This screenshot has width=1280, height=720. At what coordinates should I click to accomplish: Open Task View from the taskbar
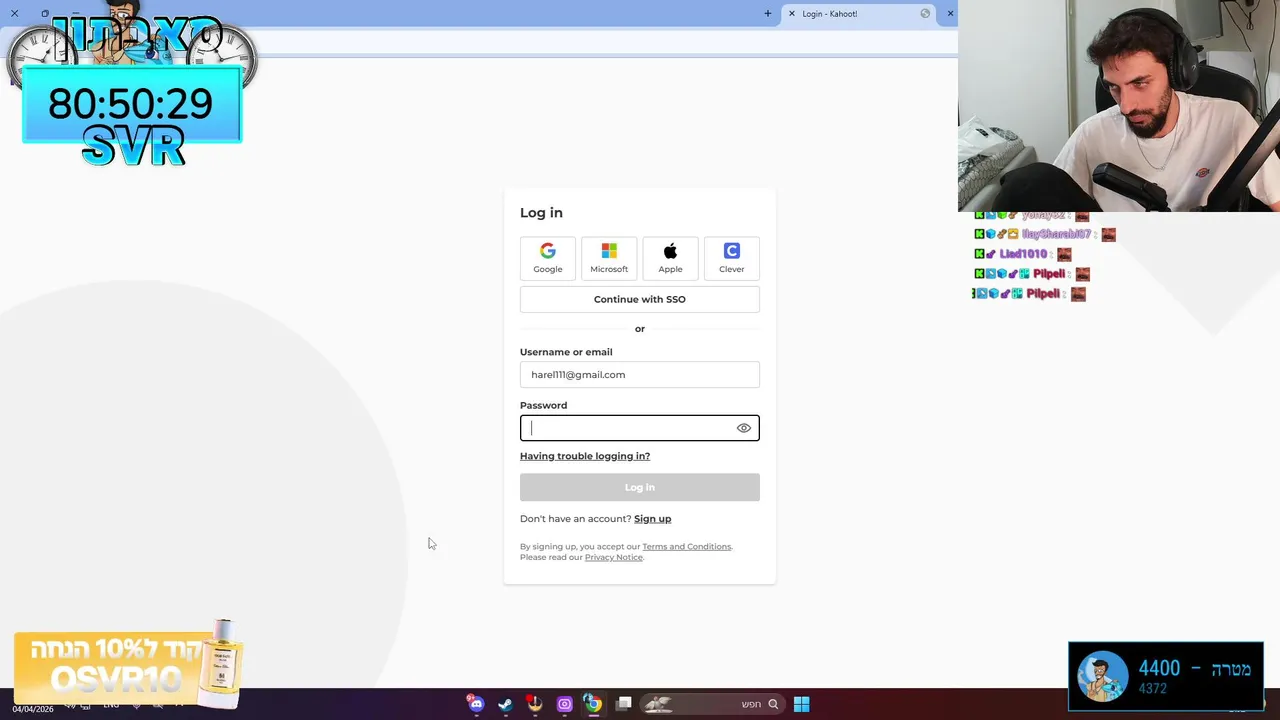(624, 704)
